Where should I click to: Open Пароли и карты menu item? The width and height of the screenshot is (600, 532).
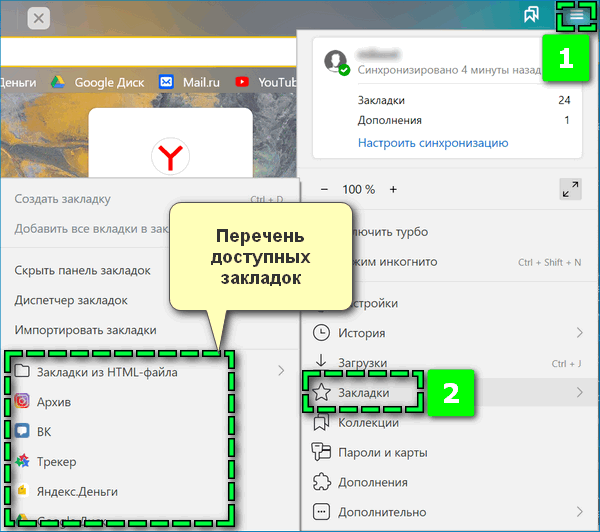(449, 452)
